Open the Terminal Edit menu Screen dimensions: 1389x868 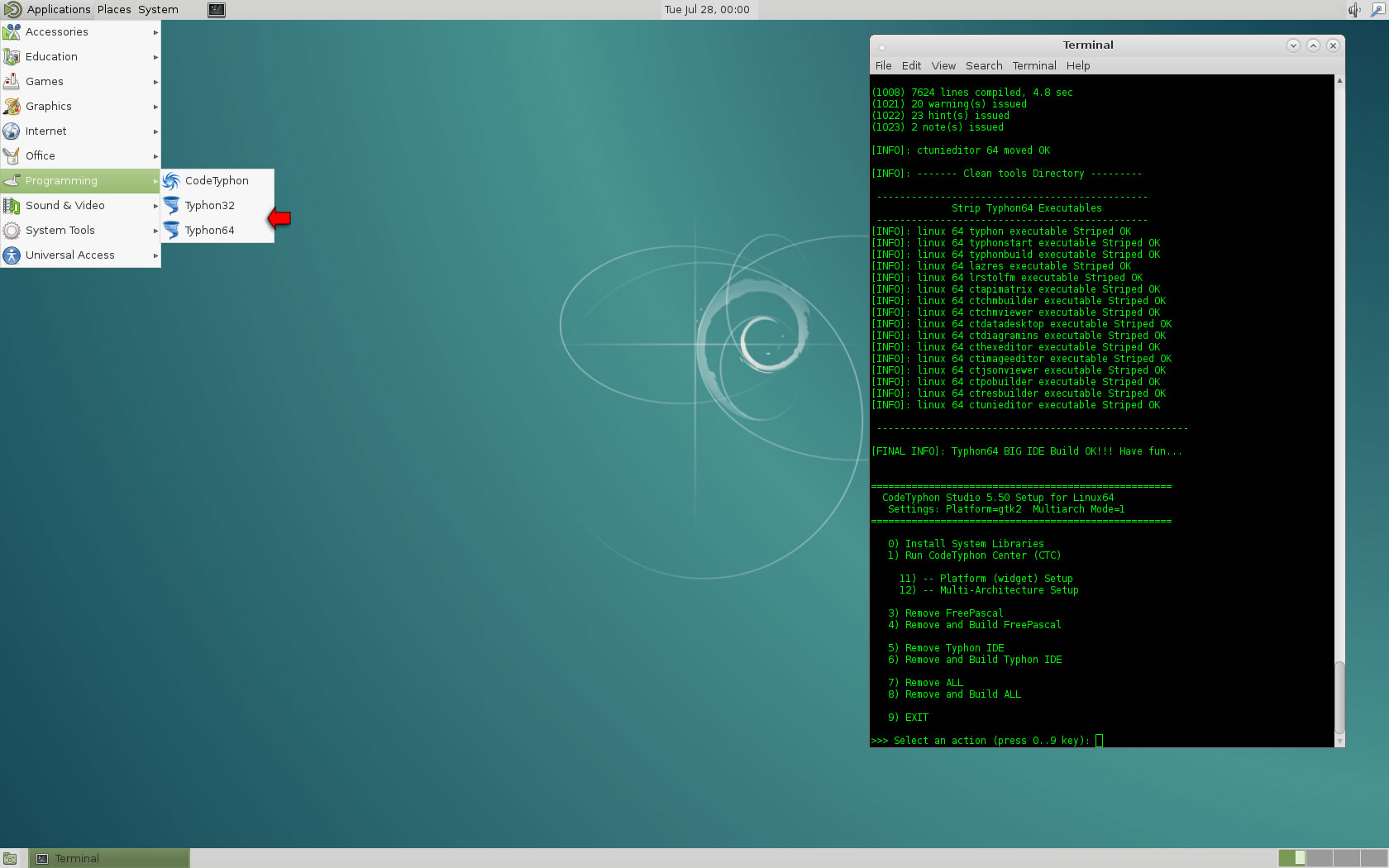click(911, 66)
